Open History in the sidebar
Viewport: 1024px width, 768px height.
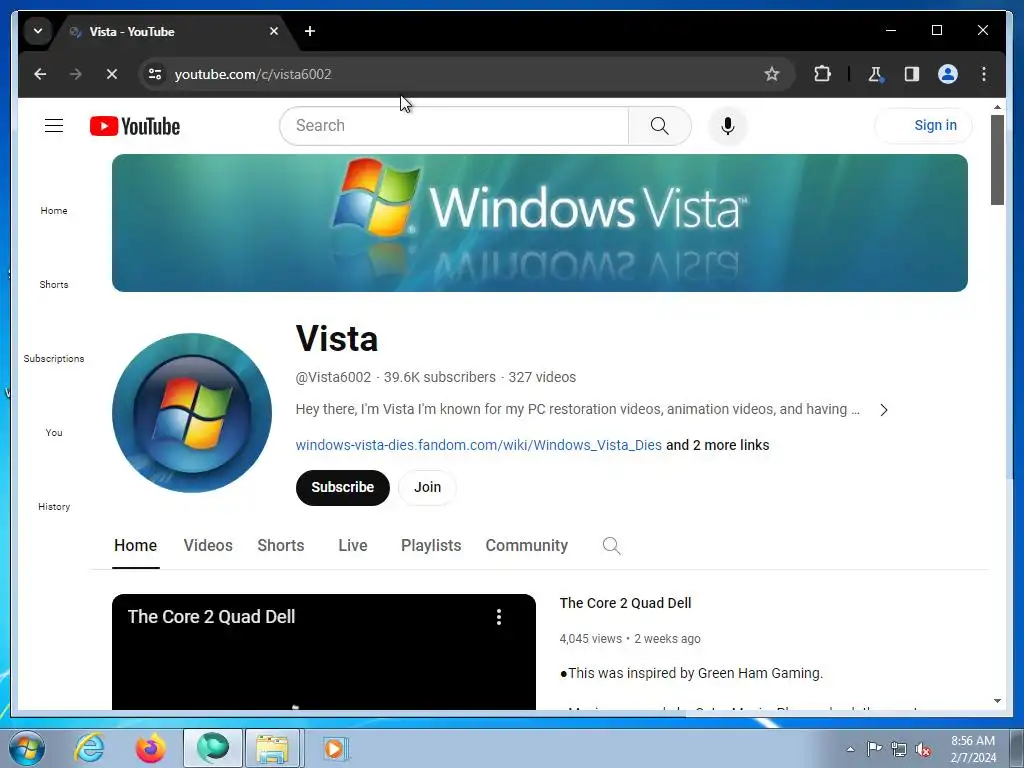pos(54,506)
